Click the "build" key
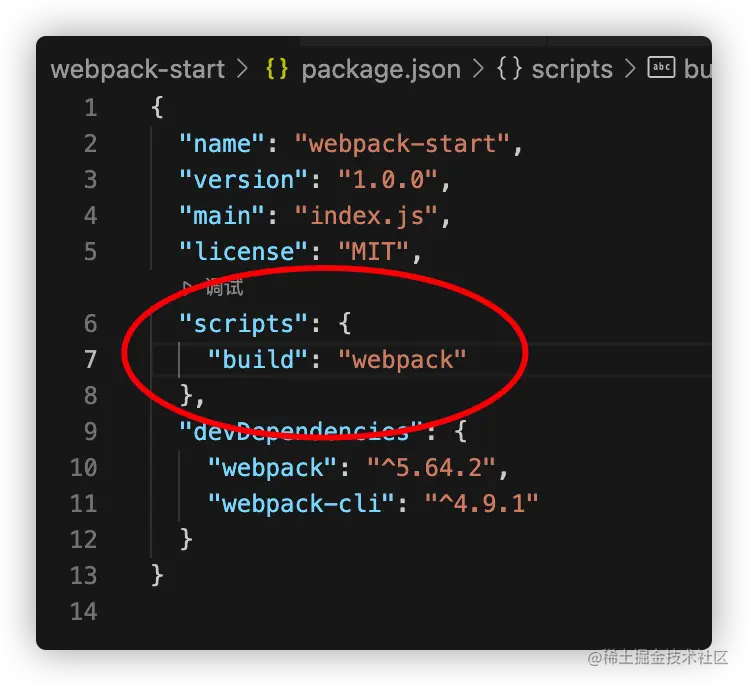Image resolution: width=748 pixels, height=686 pixels. (x=258, y=359)
